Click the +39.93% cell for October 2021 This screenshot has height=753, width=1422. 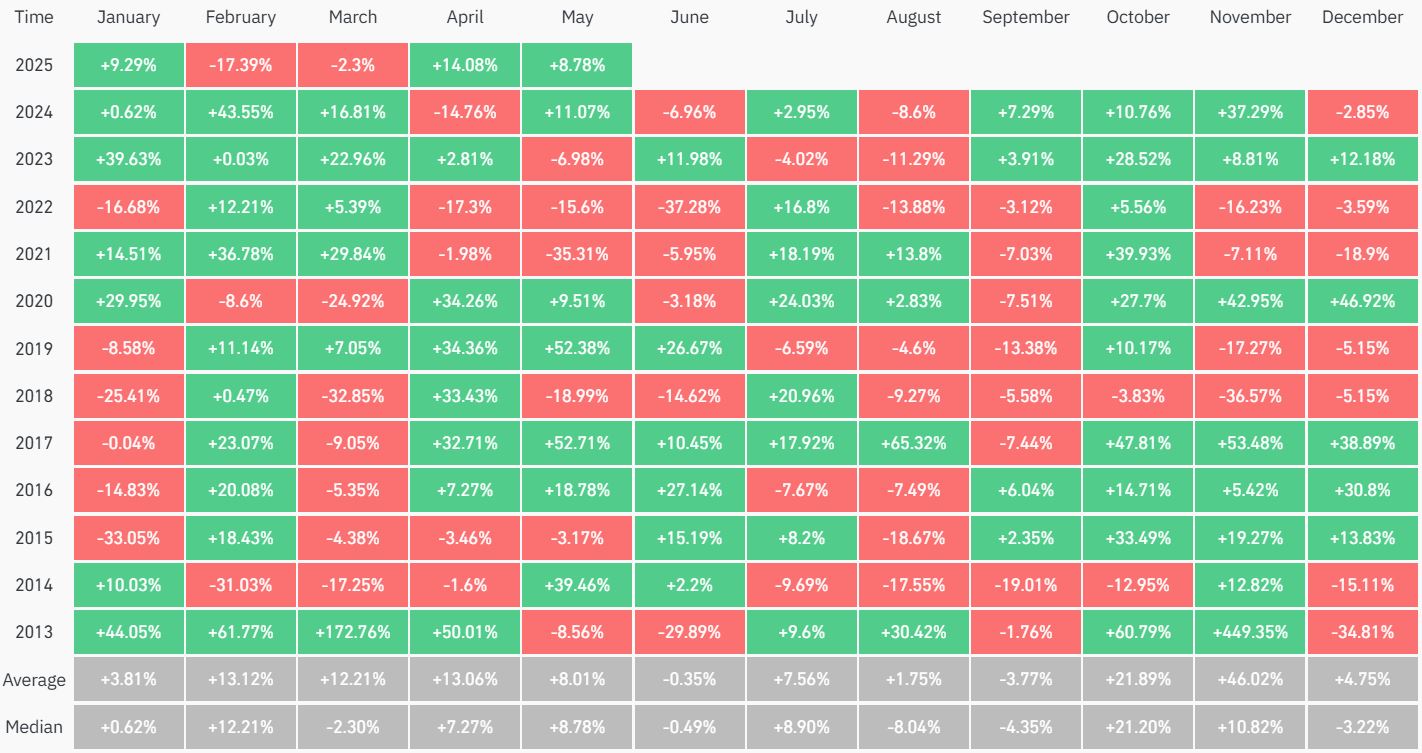point(1138,254)
